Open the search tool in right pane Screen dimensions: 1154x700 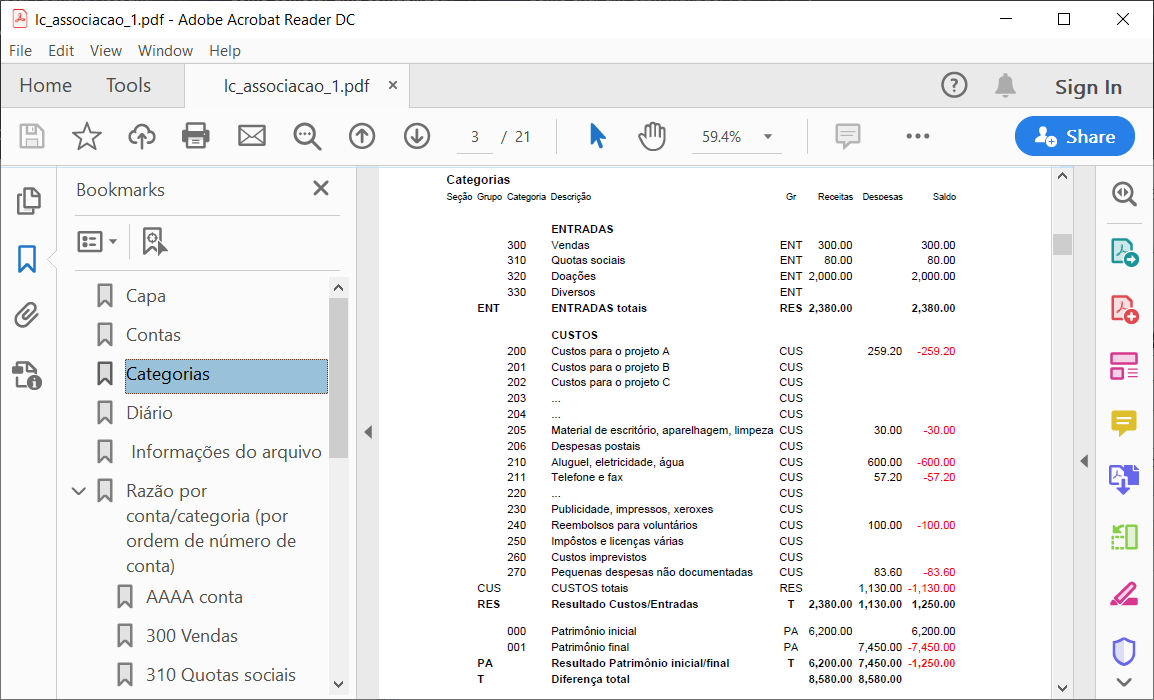[x=1125, y=194]
